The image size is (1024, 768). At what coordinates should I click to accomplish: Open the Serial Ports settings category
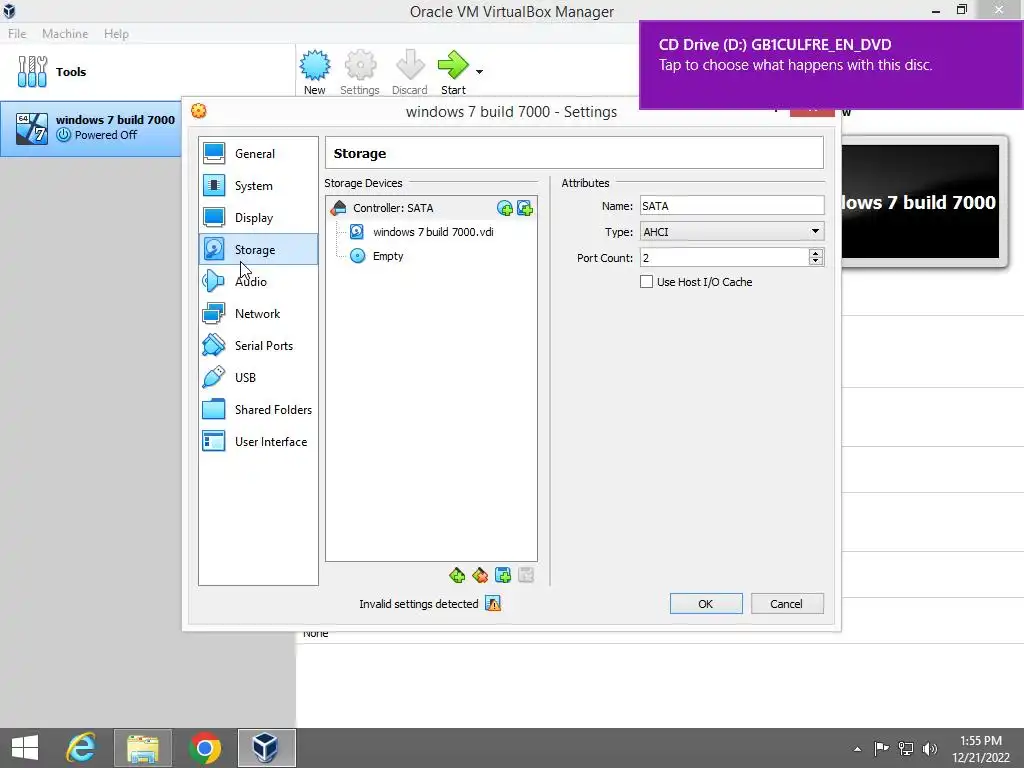[258, 345]
